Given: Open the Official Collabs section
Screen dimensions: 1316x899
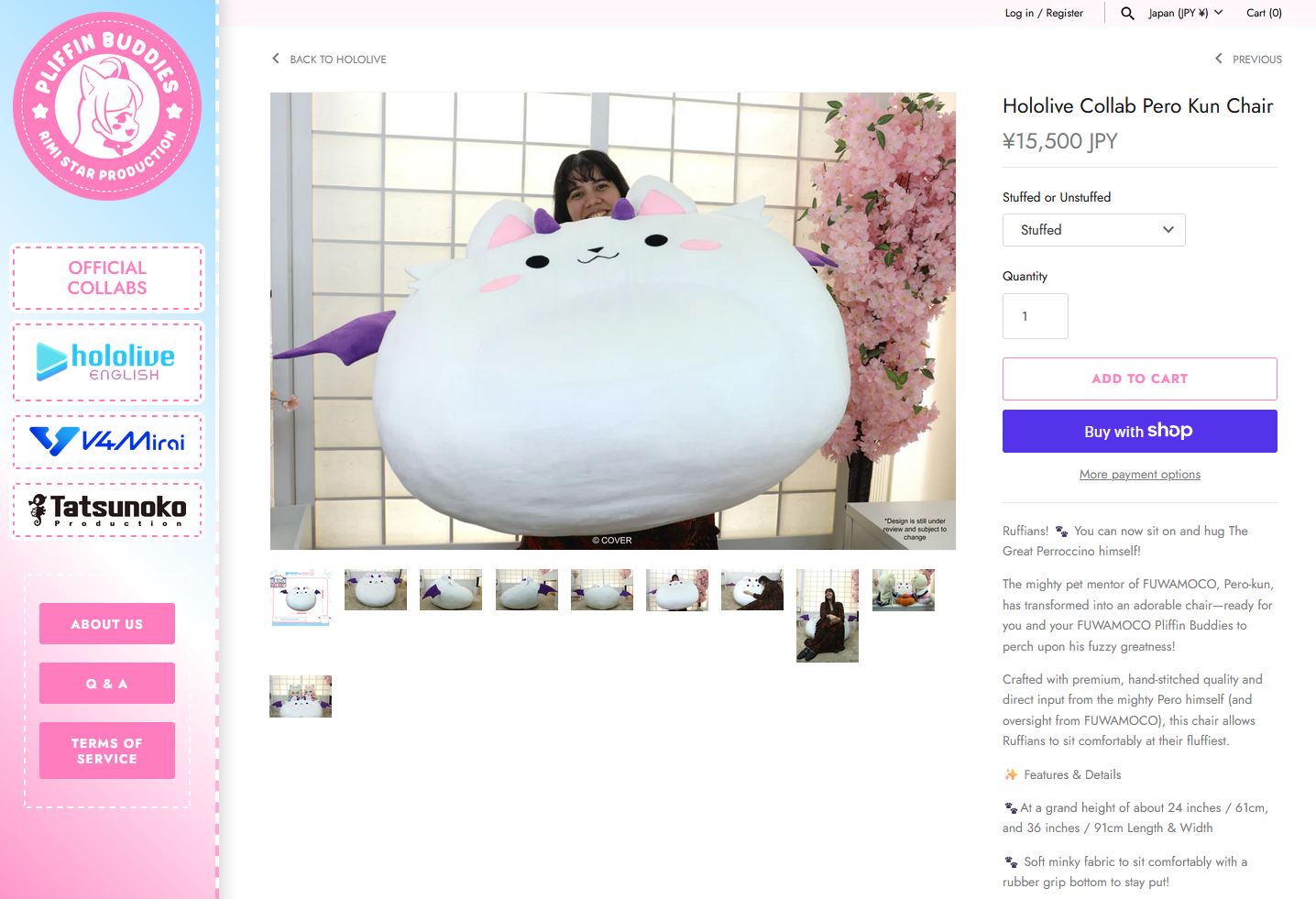Looking at the screenshot, I should (107, 278).
